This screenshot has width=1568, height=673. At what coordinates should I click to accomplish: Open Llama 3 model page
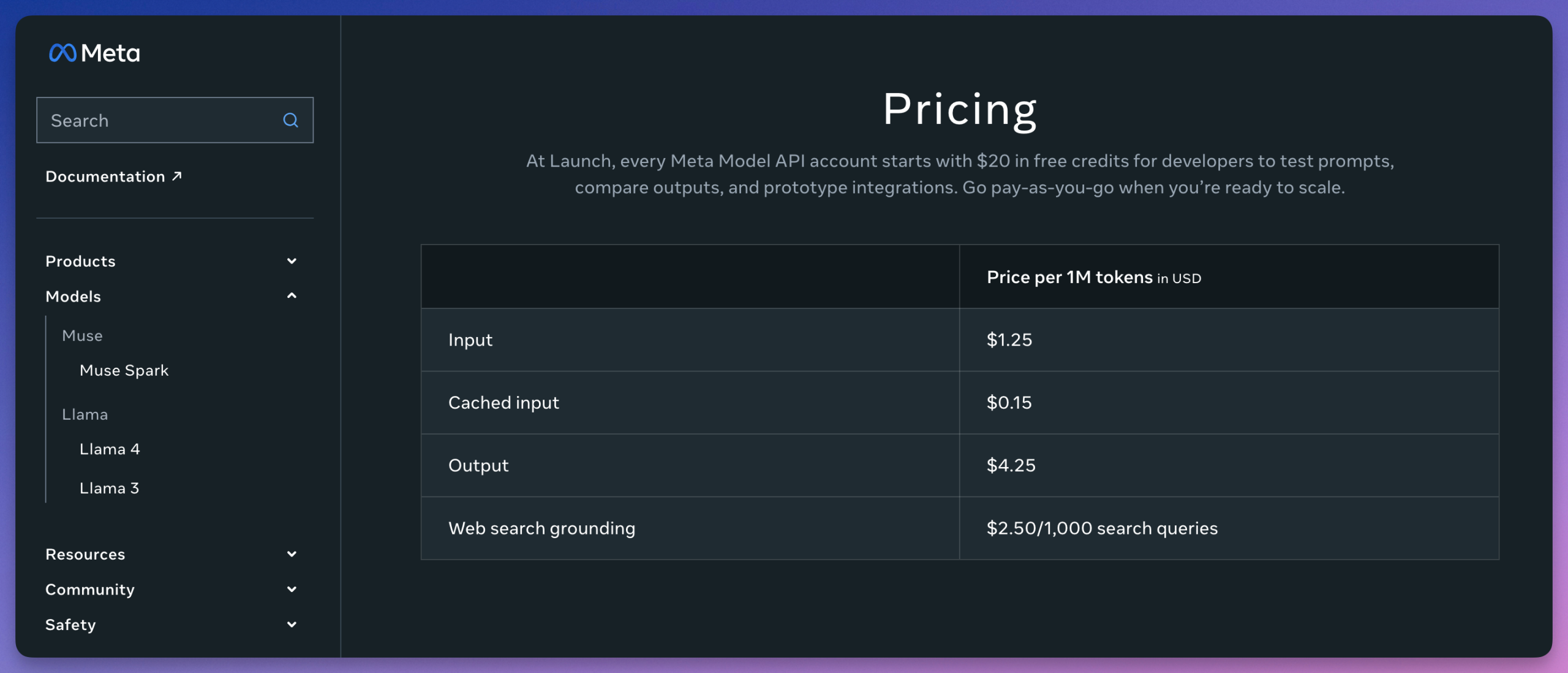click(110, 489)
